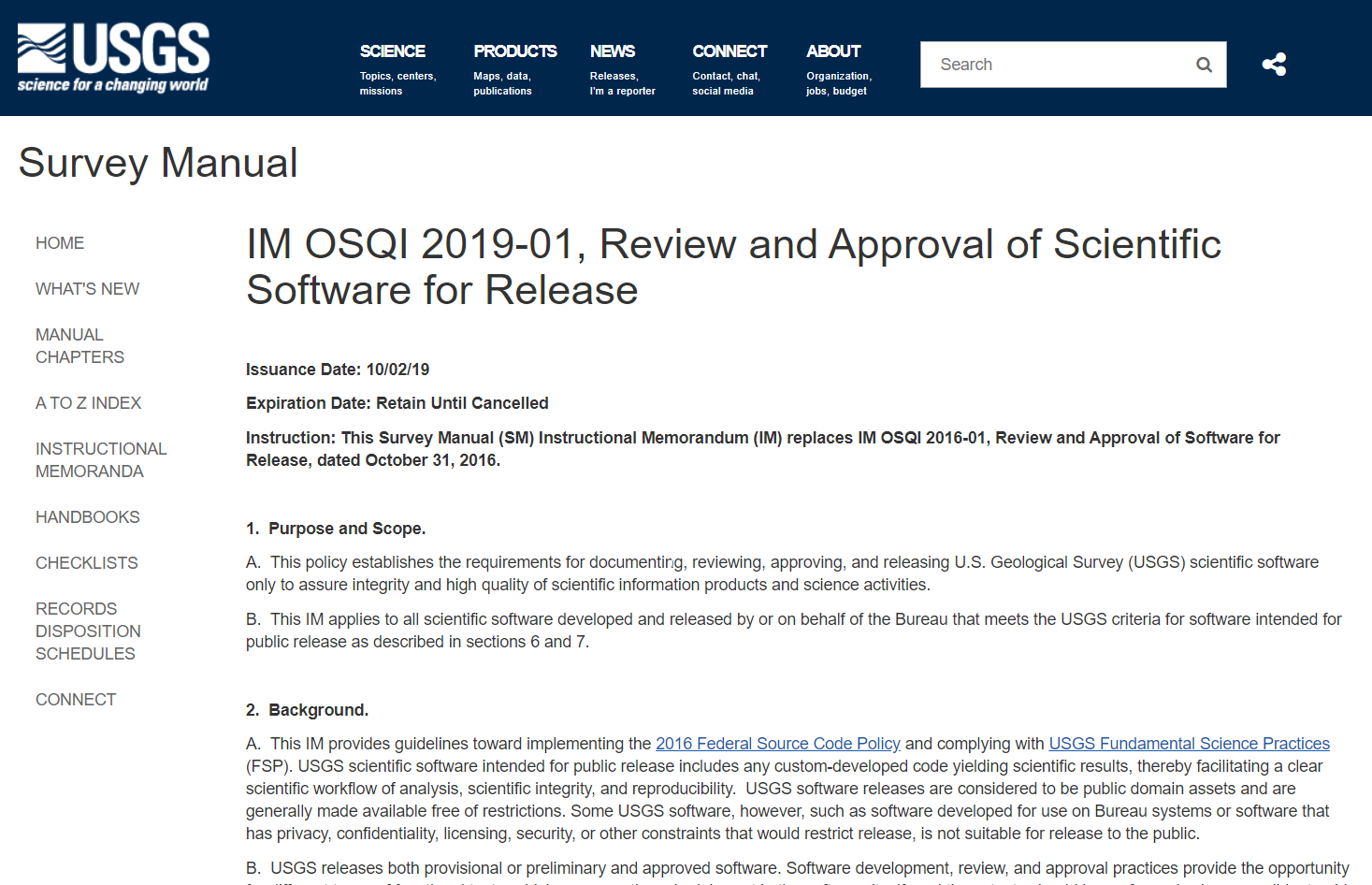Expand the Connect header menu
The image size is (1372, 885).
click(x=729, y=51)
